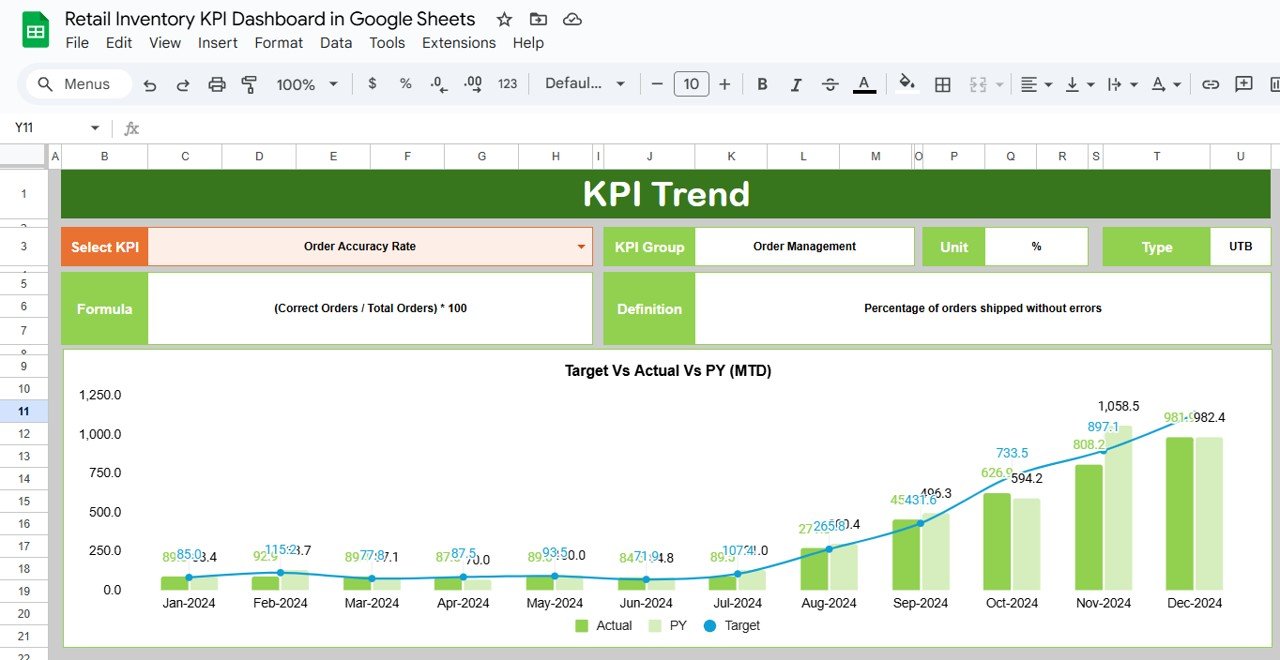1280x660 pixels.
Task: Open the Tools menu
Action: click(387, 43)
